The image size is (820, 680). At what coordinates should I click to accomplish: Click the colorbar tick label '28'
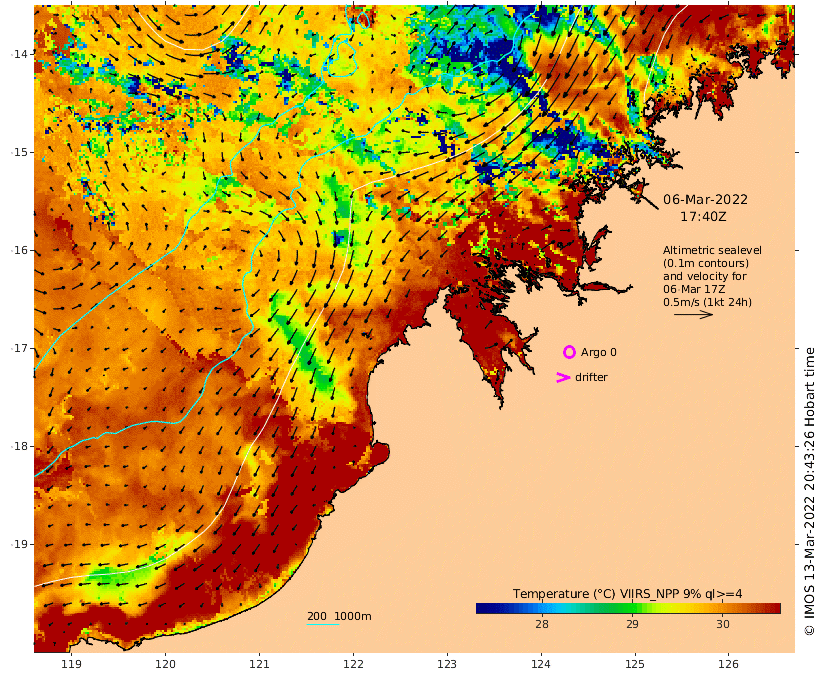tap(542, 624)
